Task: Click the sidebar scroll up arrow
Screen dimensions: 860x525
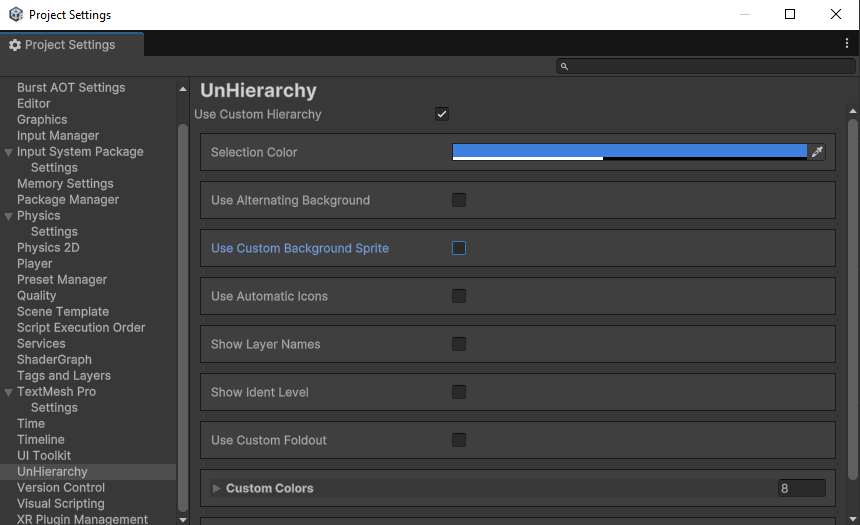Action: [x=182, y=89]
